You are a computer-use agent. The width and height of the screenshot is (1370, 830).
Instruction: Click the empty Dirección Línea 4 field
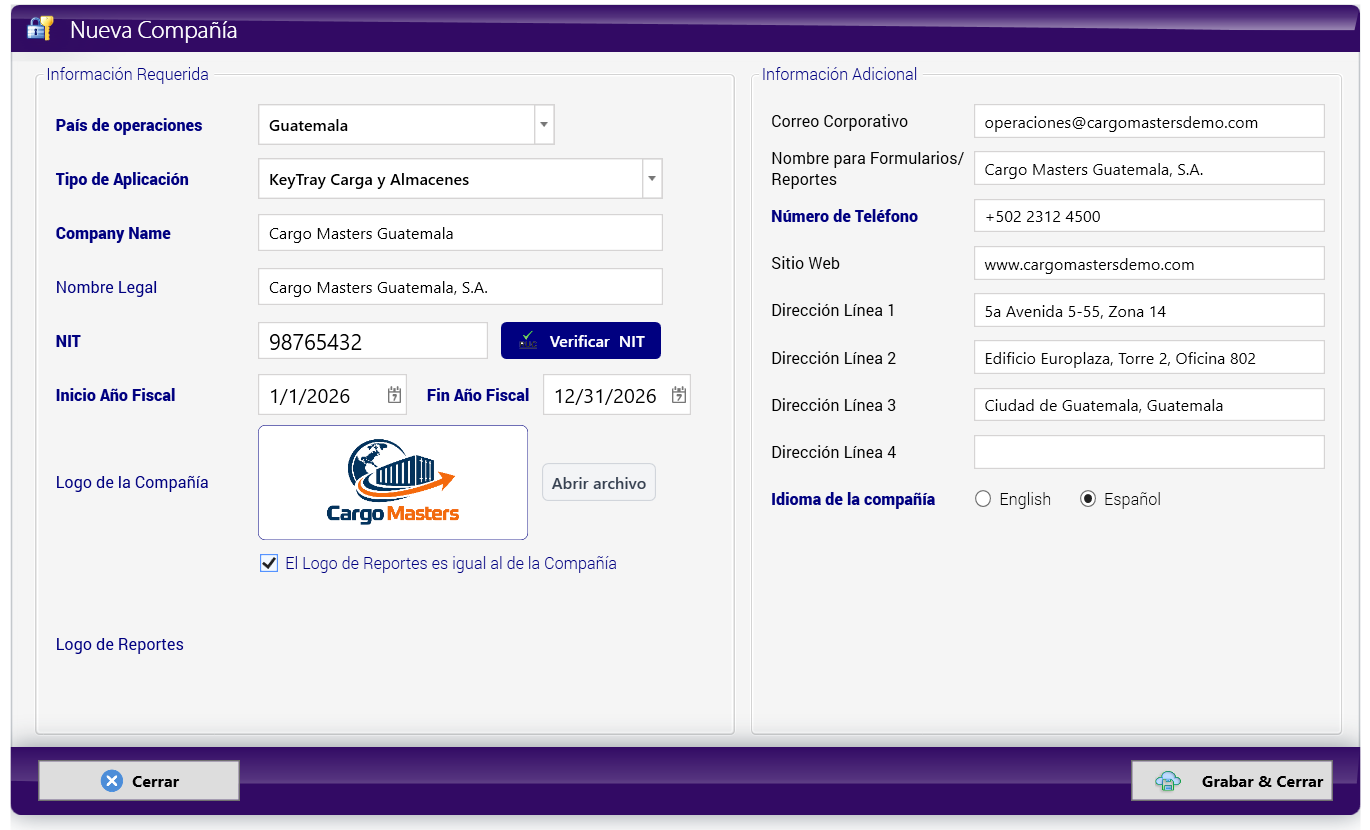point(1149,452)
